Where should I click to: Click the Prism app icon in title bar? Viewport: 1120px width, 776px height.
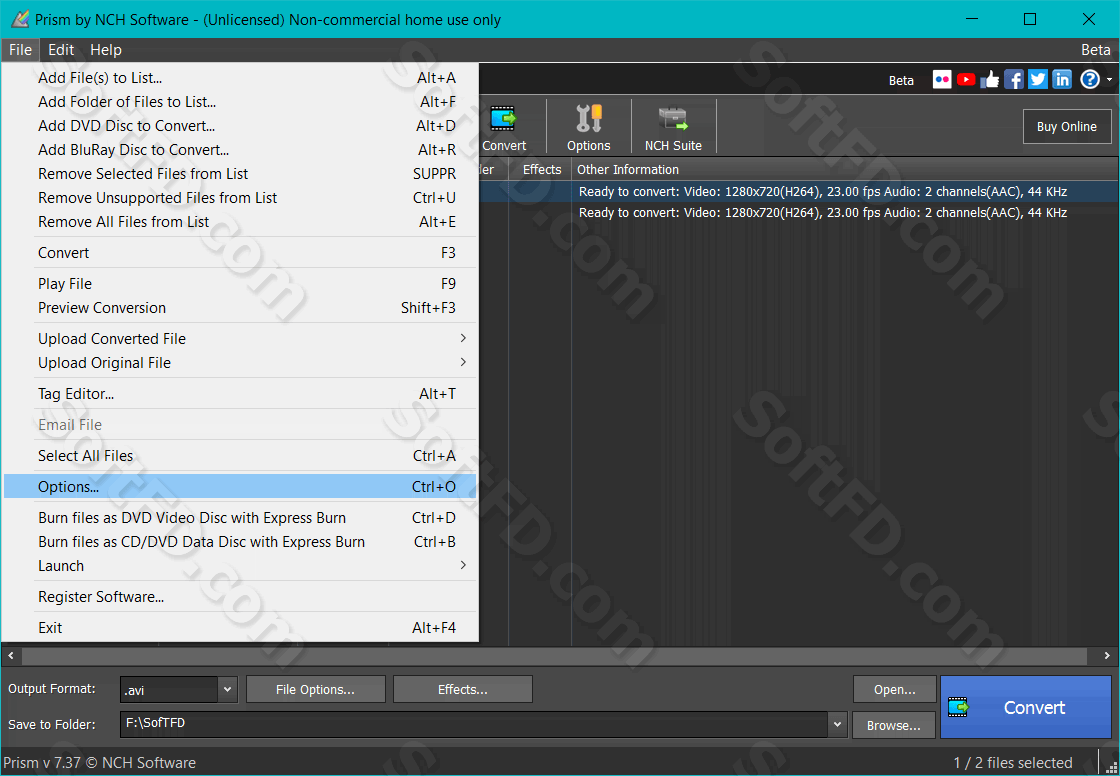pos(19,19)
